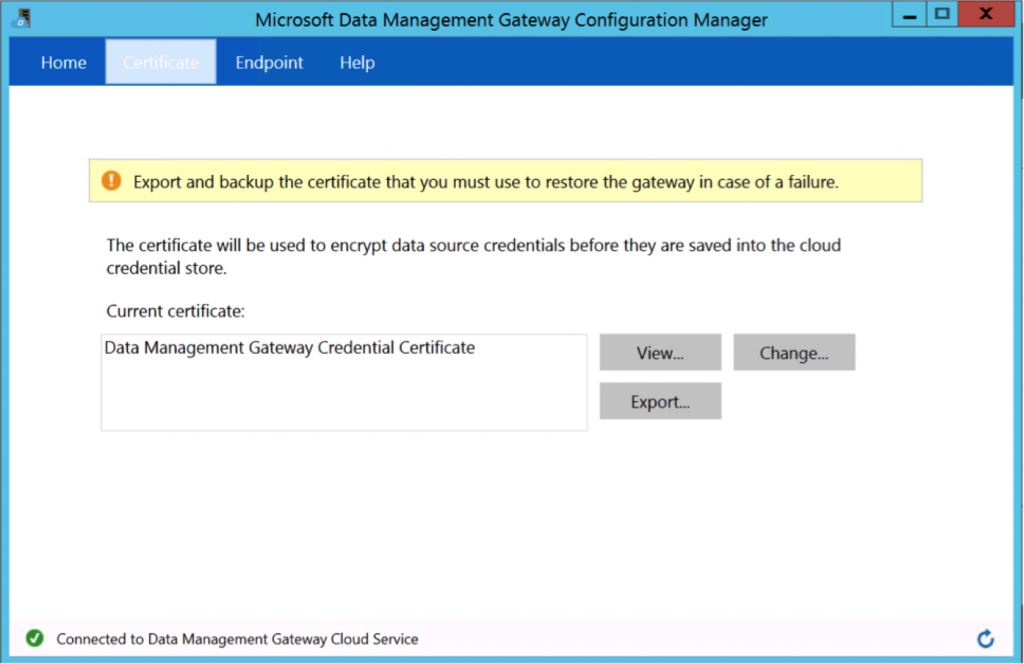Select the Certificate tab

coord(161,62)
